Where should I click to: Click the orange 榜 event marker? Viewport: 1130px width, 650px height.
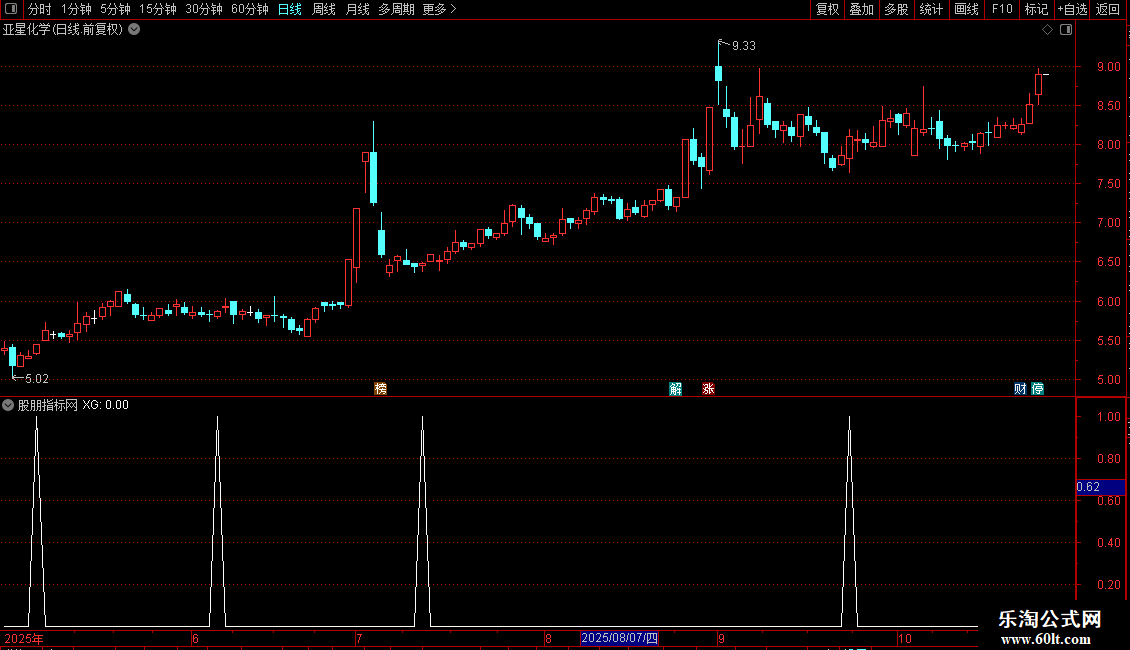point(381,389)
